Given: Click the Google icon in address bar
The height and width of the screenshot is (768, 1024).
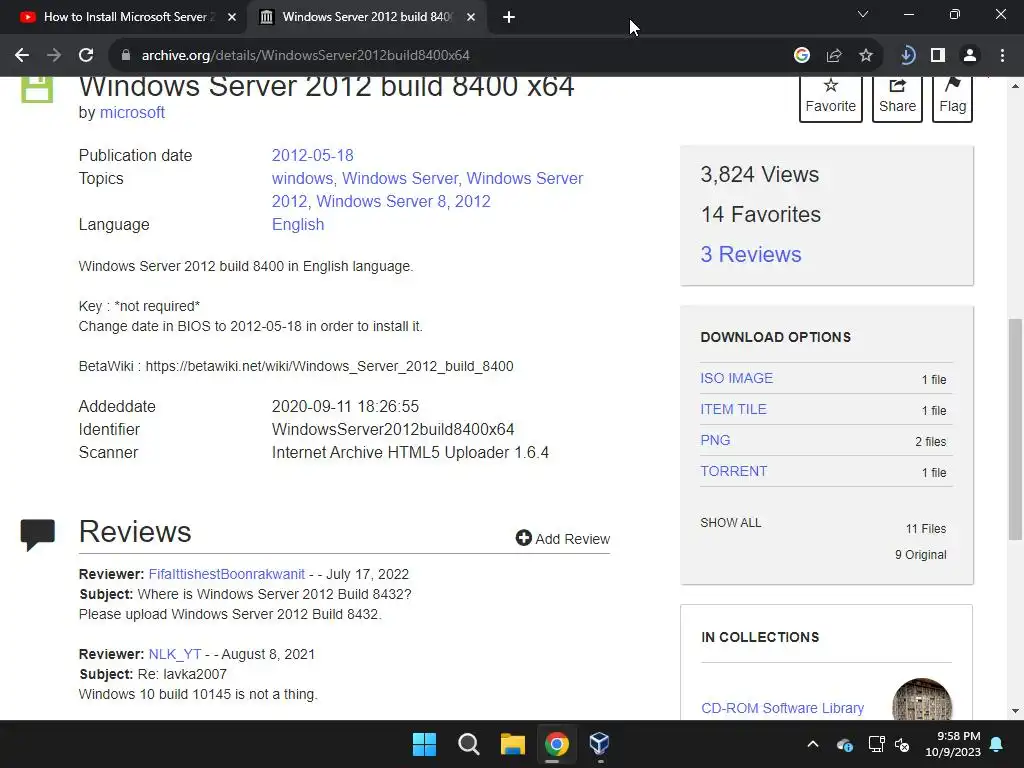Looking at the screenshot, I should (x=802, y=56).
